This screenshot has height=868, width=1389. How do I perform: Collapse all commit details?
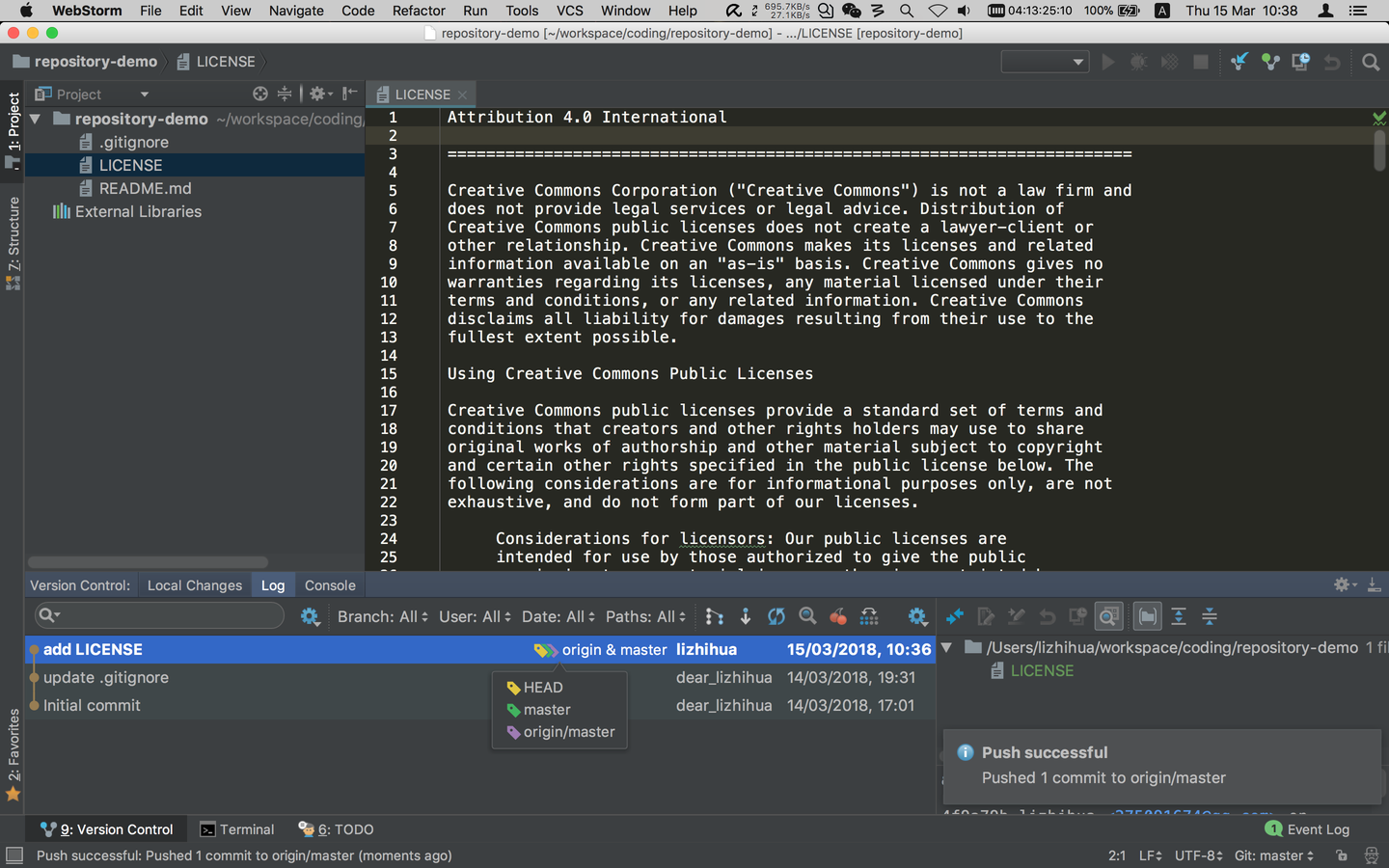pyautogui.click(x=1212, y=616)
